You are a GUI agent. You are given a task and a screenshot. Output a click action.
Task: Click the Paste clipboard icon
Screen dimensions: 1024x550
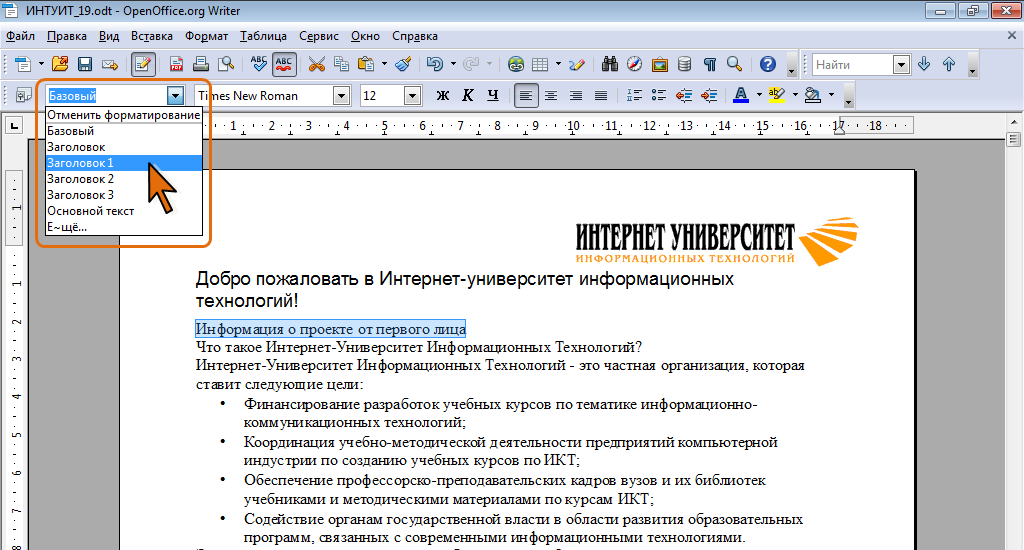366,64
